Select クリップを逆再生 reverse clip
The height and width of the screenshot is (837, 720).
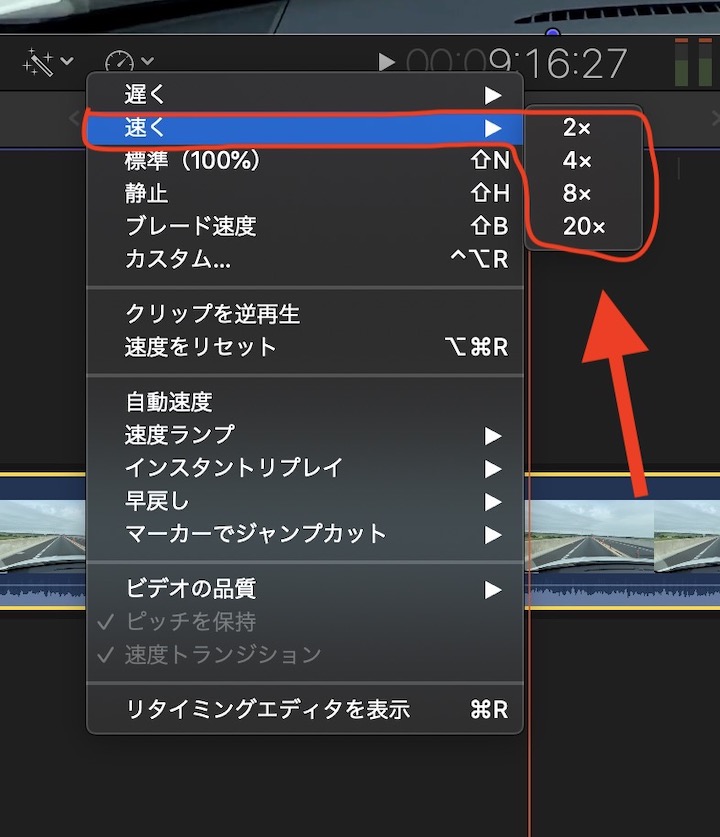[x=305, y=314]
